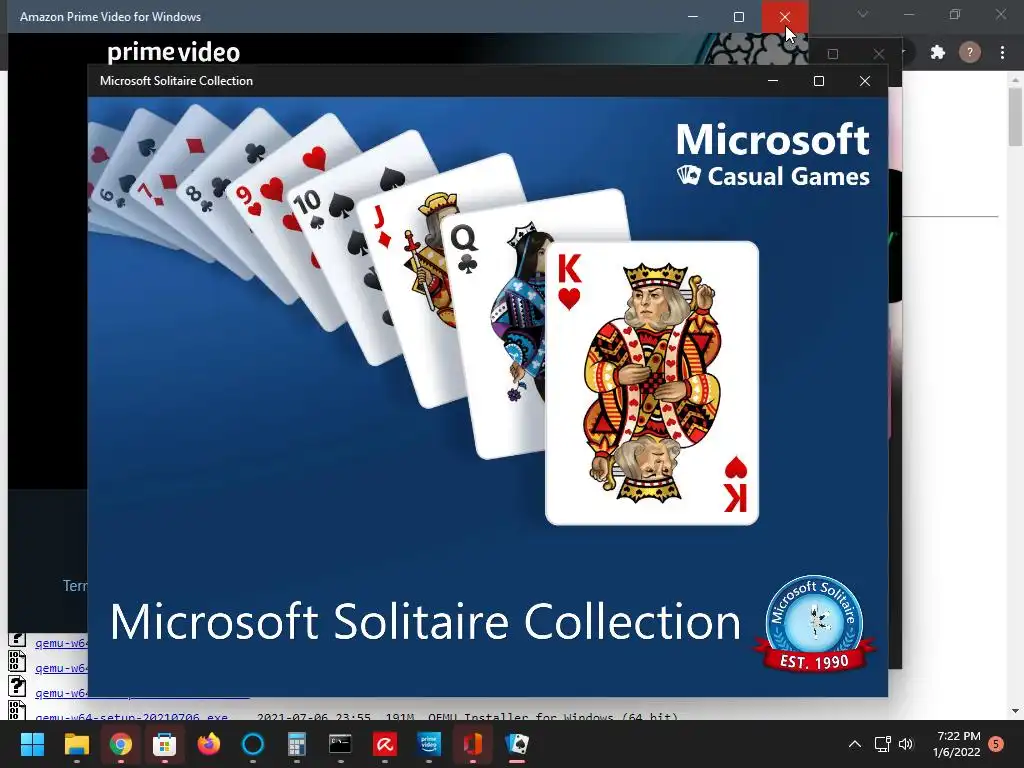Open the Calculator taskbar icon
Viewport: 1024px width, 768px height.
point(296,744)
